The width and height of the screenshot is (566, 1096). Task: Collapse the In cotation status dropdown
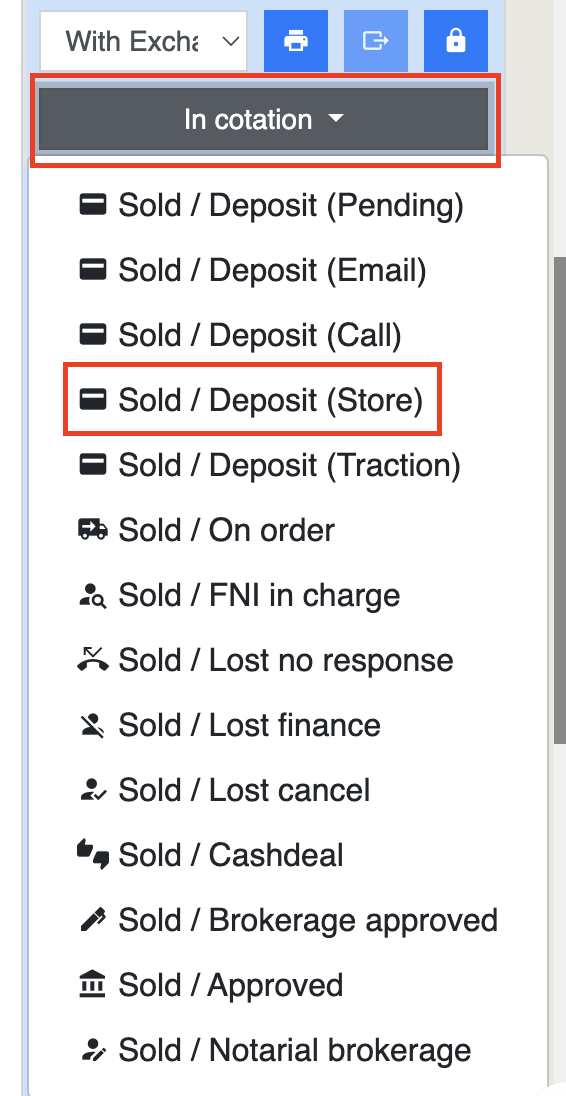pyautogui.click(x=264, y=119)
